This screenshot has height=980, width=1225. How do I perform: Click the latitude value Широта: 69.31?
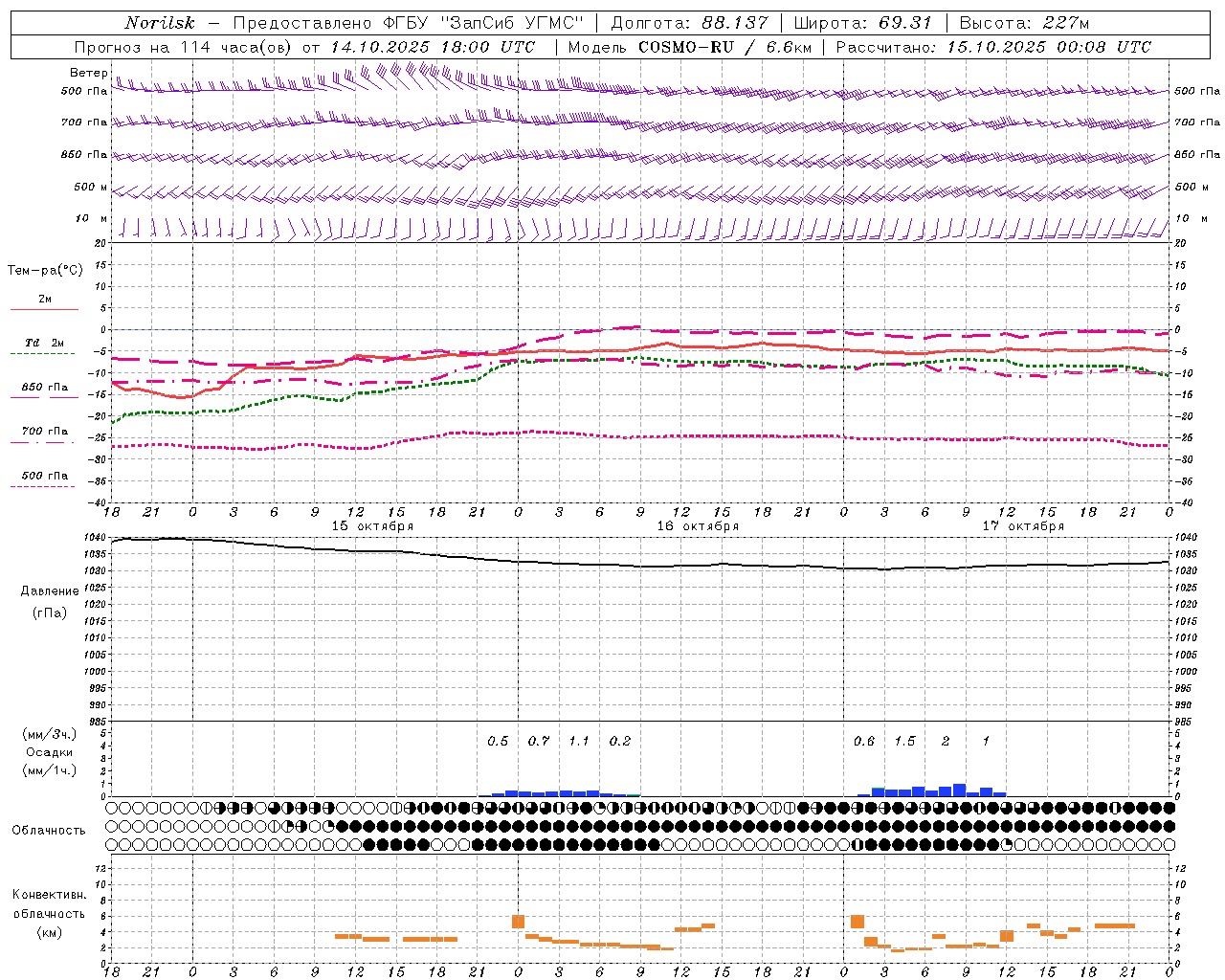[863, 23]
